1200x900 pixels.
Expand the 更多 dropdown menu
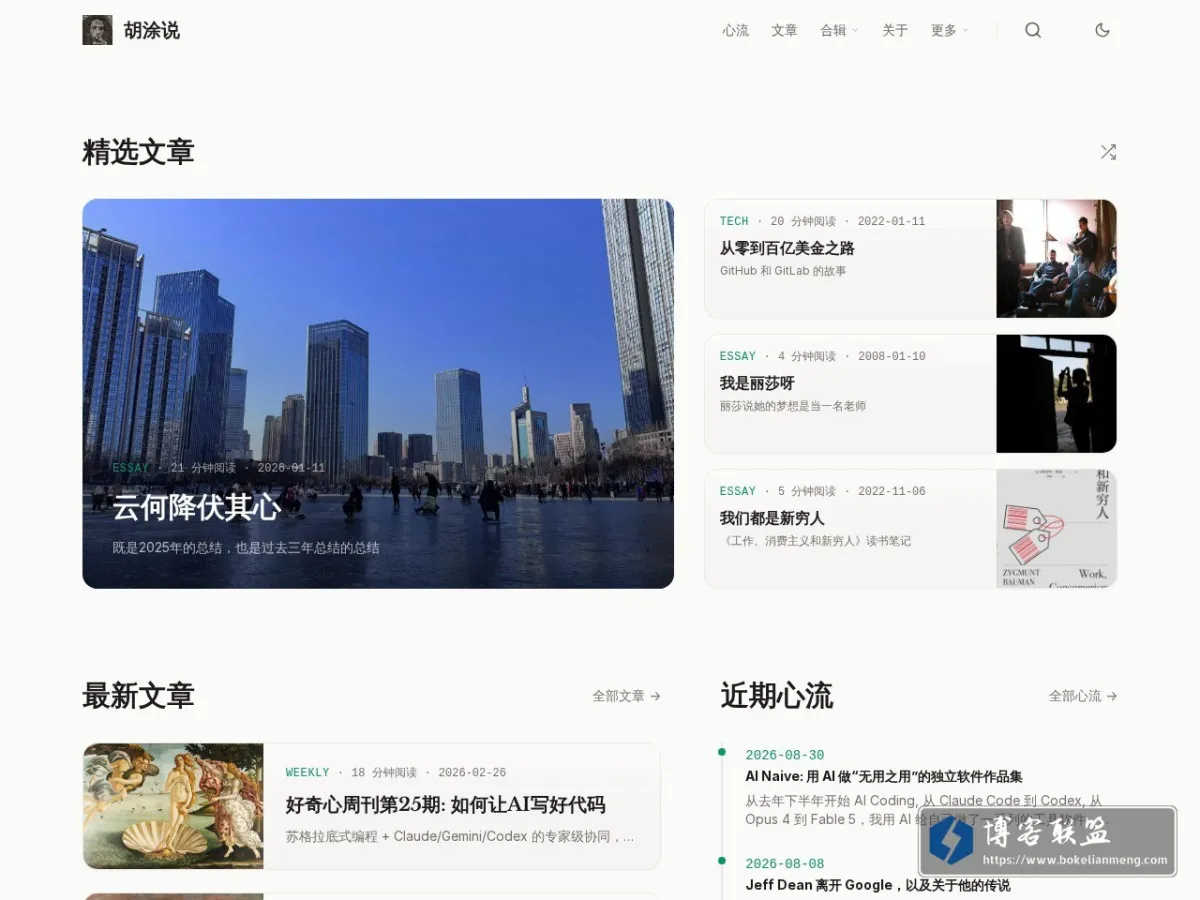(x=949, y=30)
